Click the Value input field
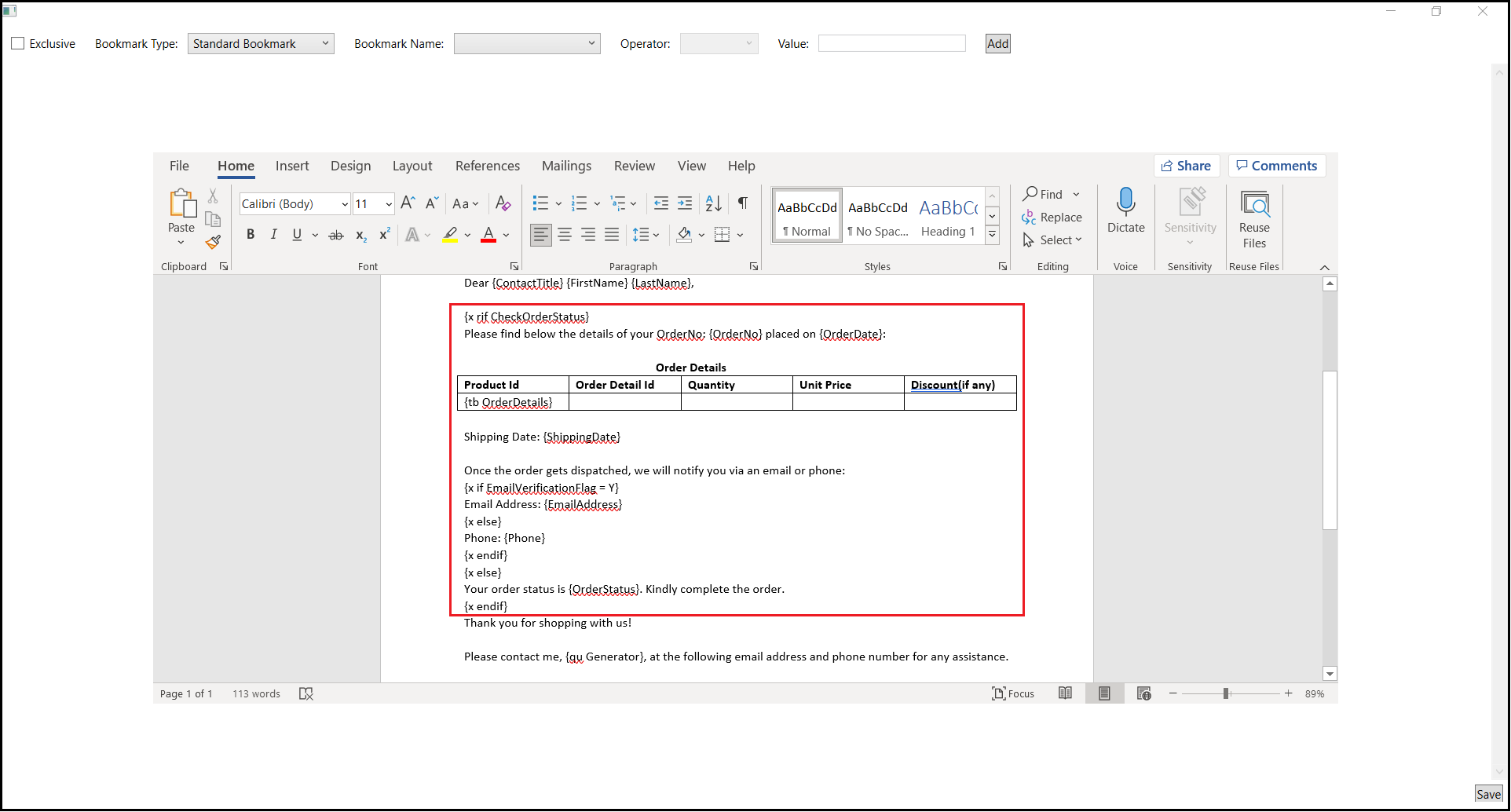Image resolution: width=1511 pixels, height=812 pixels. [891, 44]
